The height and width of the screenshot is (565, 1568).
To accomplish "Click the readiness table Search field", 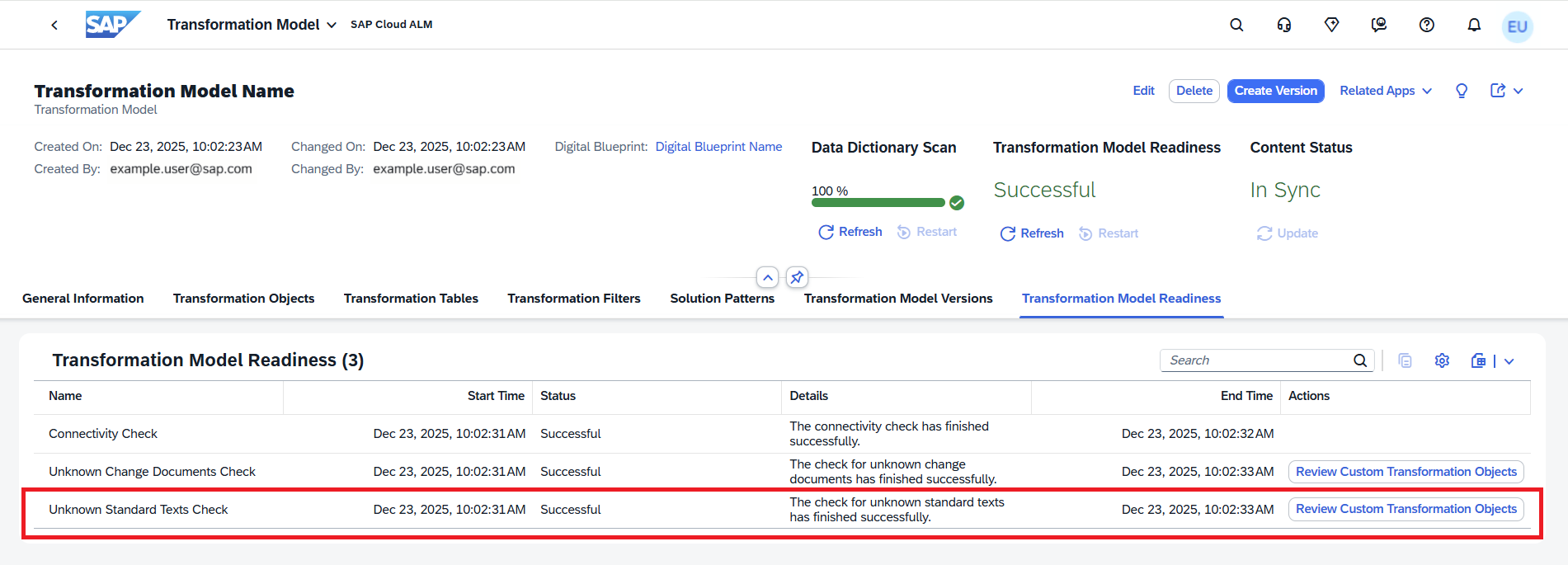I will coord(1256,360).
